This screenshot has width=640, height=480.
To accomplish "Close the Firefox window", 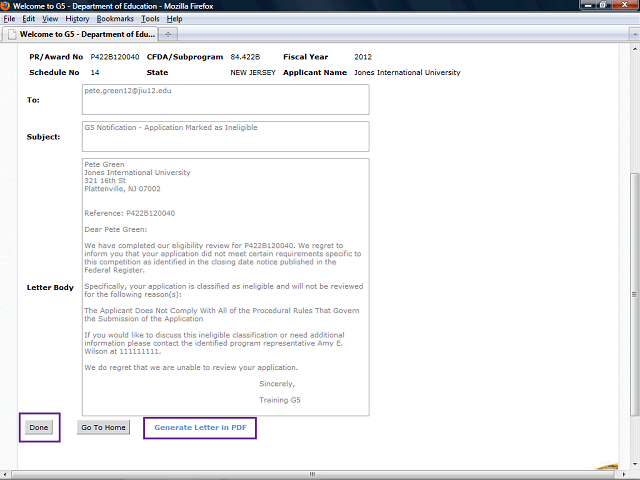I will (625, 5).
